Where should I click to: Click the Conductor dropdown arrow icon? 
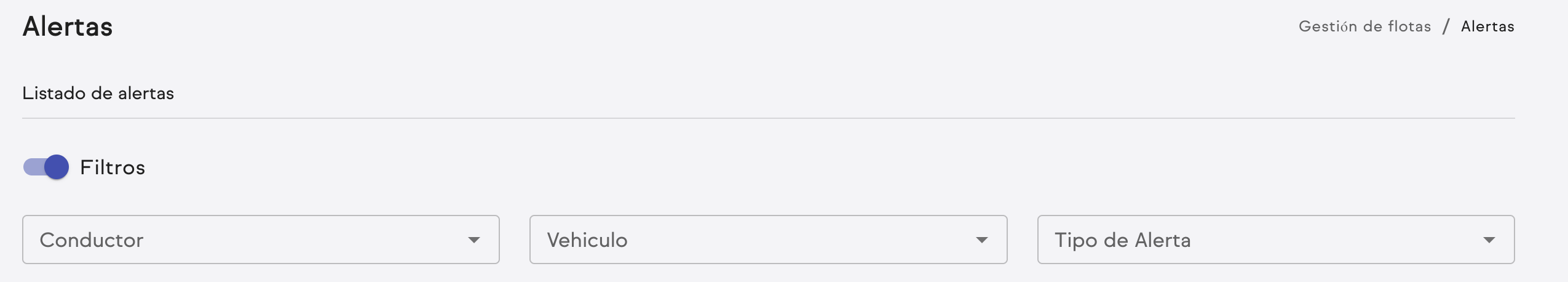pyautogui.click(x=473, y=240)
